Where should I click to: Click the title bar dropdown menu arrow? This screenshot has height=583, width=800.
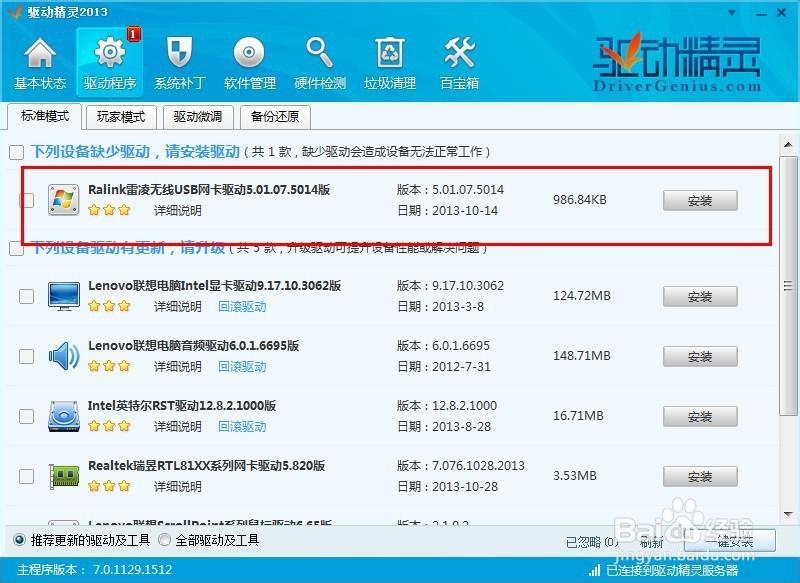732,12
